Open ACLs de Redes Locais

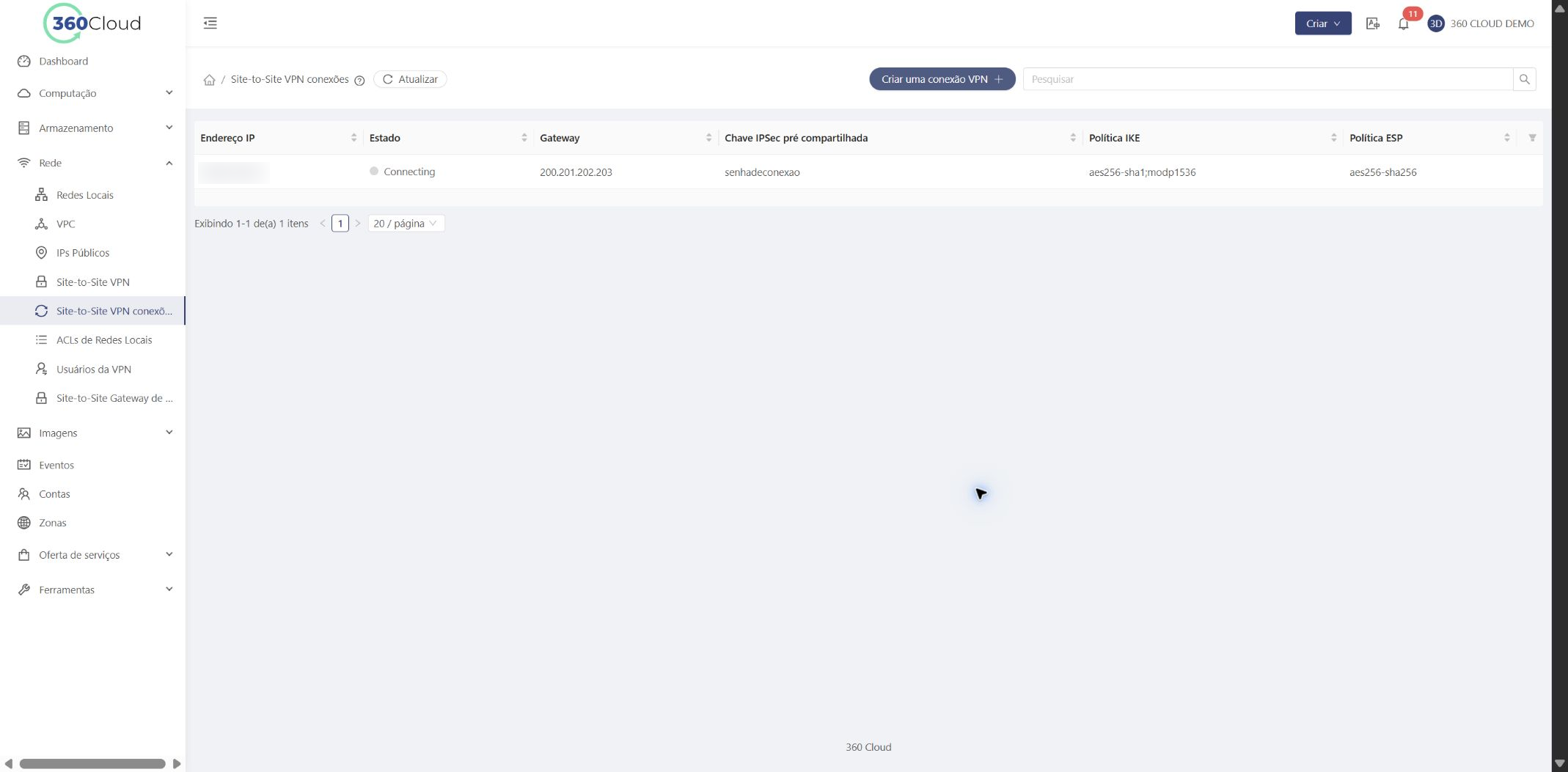click(92, 340)
